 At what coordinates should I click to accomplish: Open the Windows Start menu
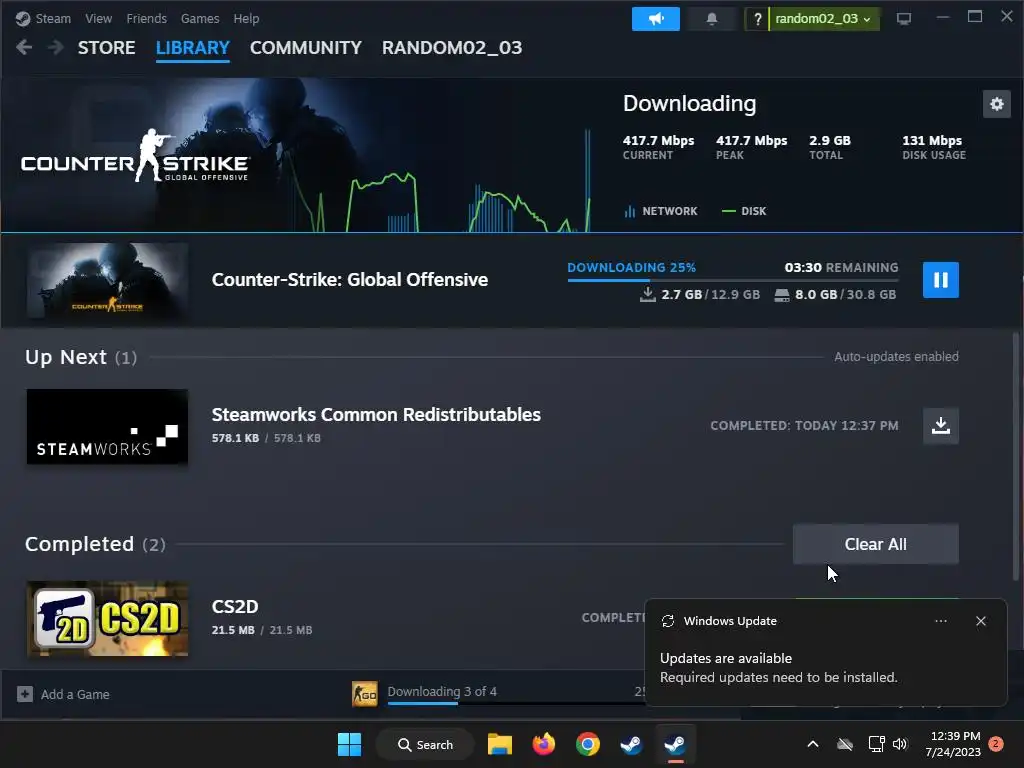[349, 744]
